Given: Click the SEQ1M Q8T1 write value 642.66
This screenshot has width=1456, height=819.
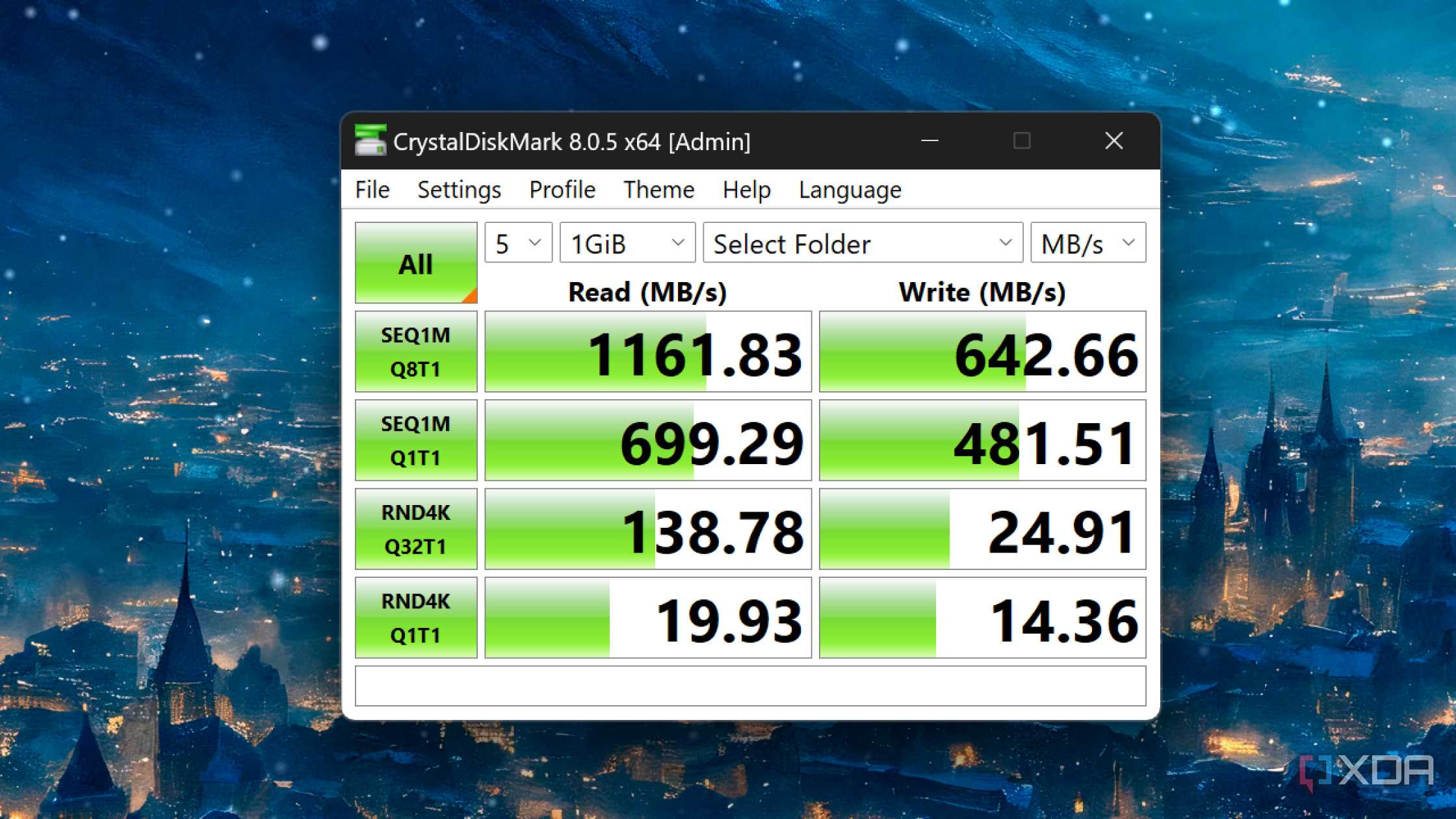Looking at the screenshot, I should pyautogui.click(x=982, y=352).
